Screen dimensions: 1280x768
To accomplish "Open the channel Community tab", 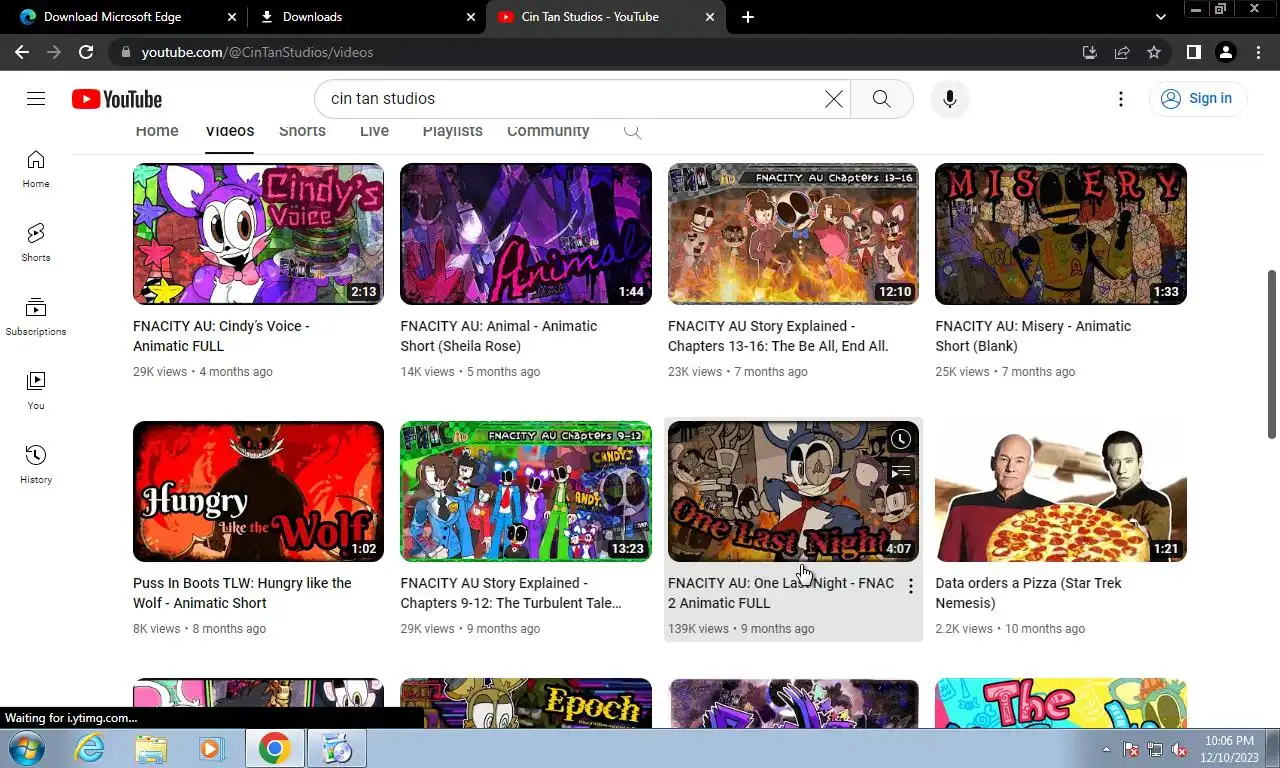I will (x=548, y=131).
